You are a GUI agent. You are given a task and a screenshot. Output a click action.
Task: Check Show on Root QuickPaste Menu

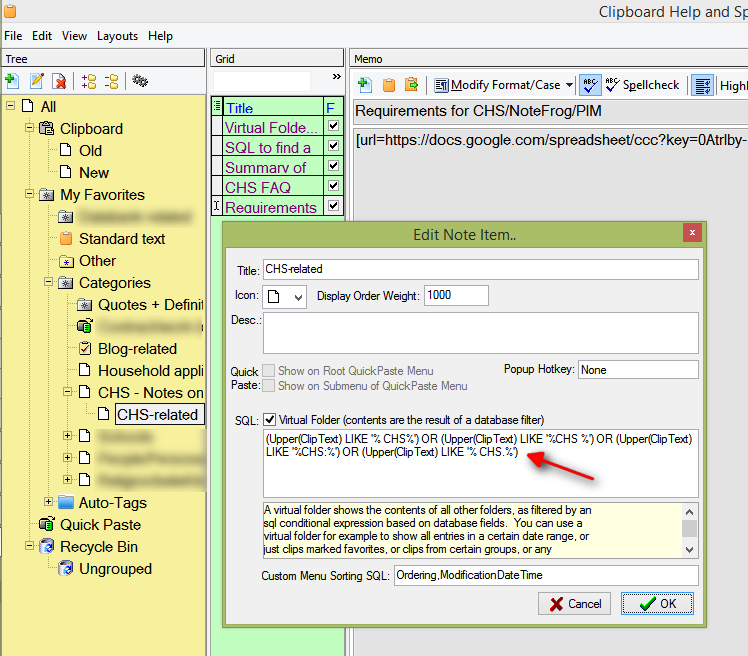(x=269, y=370)
